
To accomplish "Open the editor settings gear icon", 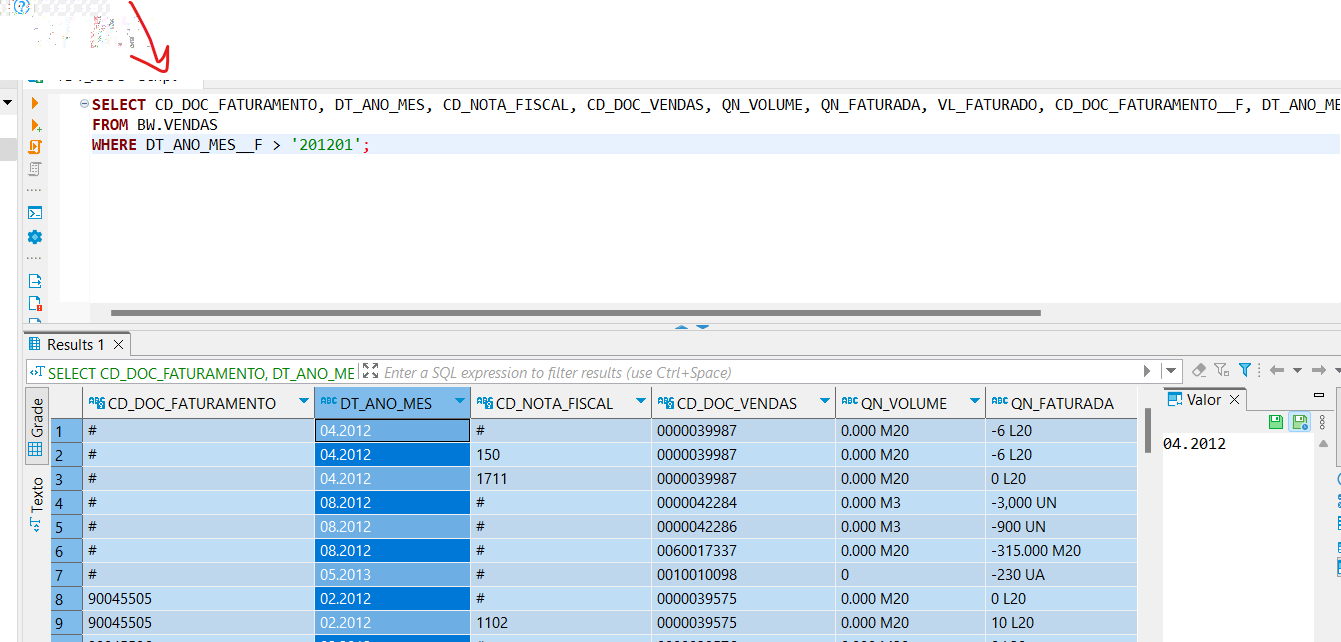I will pos(35,237).
